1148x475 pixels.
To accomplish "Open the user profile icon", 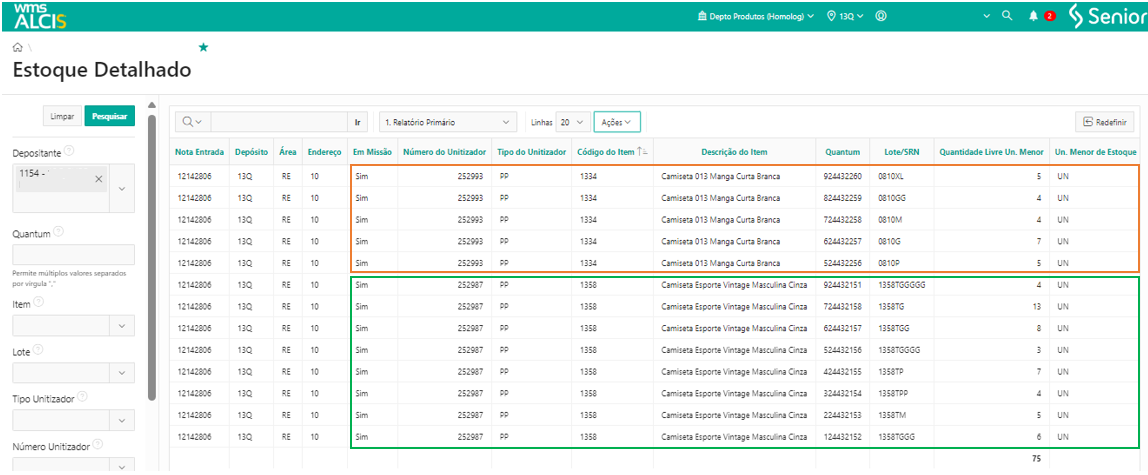I will tap(881, 16).
